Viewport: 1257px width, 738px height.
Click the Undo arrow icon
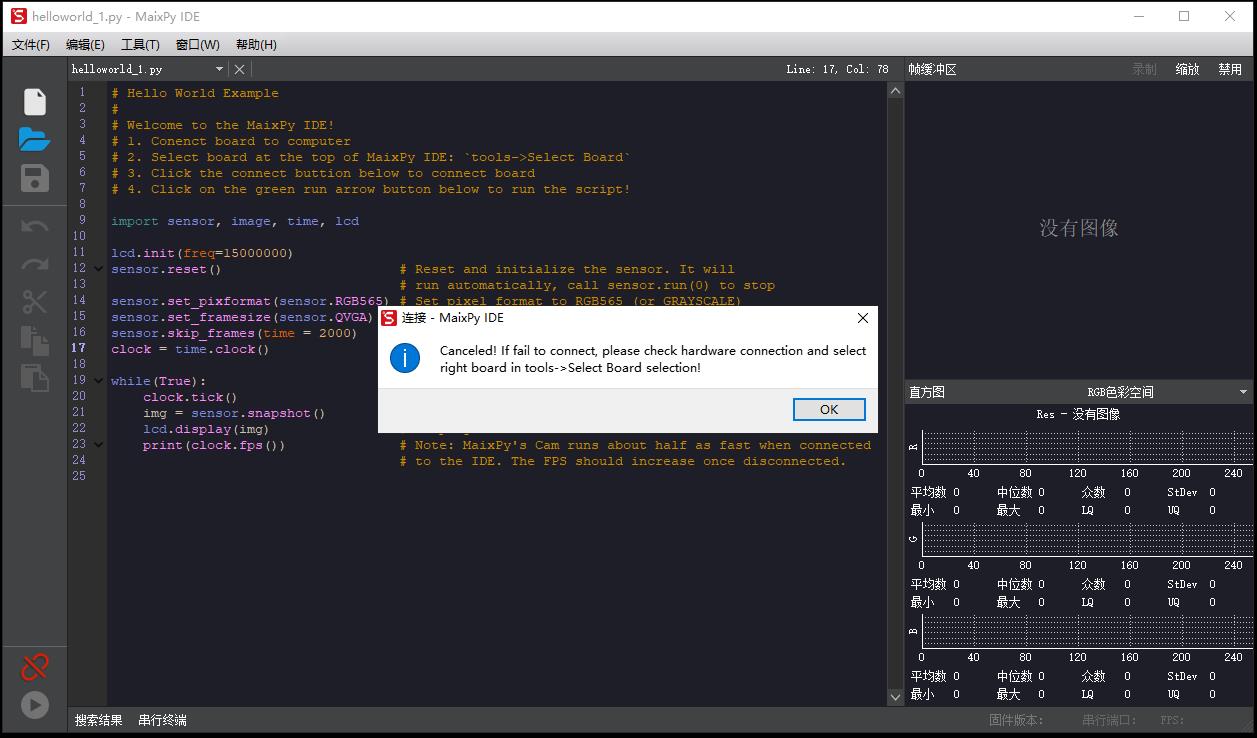(35, 226)
